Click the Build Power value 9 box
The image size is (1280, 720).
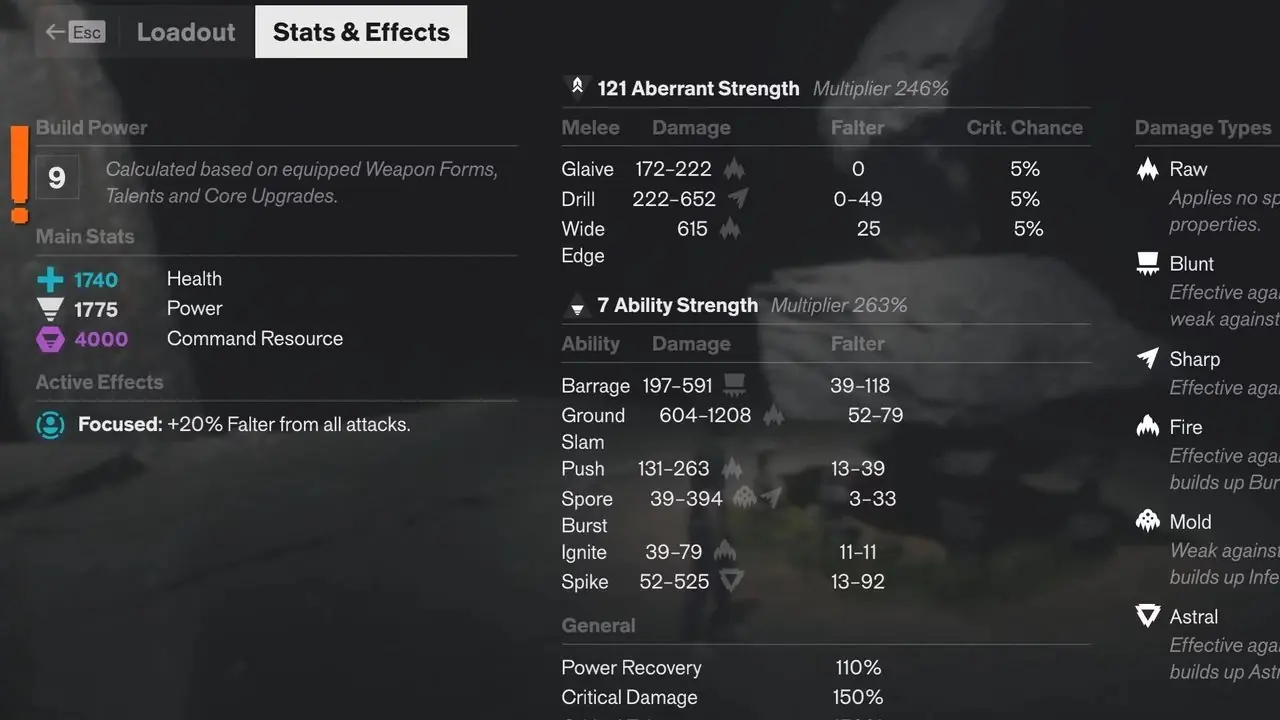[57, 178]
